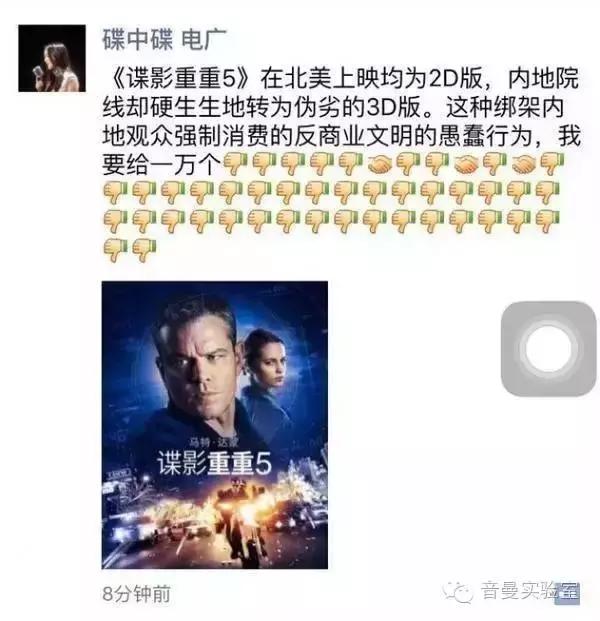The image size is (600, 621).
Task: Click the 音曼实验室 watermark text
Action: [530, 592]
